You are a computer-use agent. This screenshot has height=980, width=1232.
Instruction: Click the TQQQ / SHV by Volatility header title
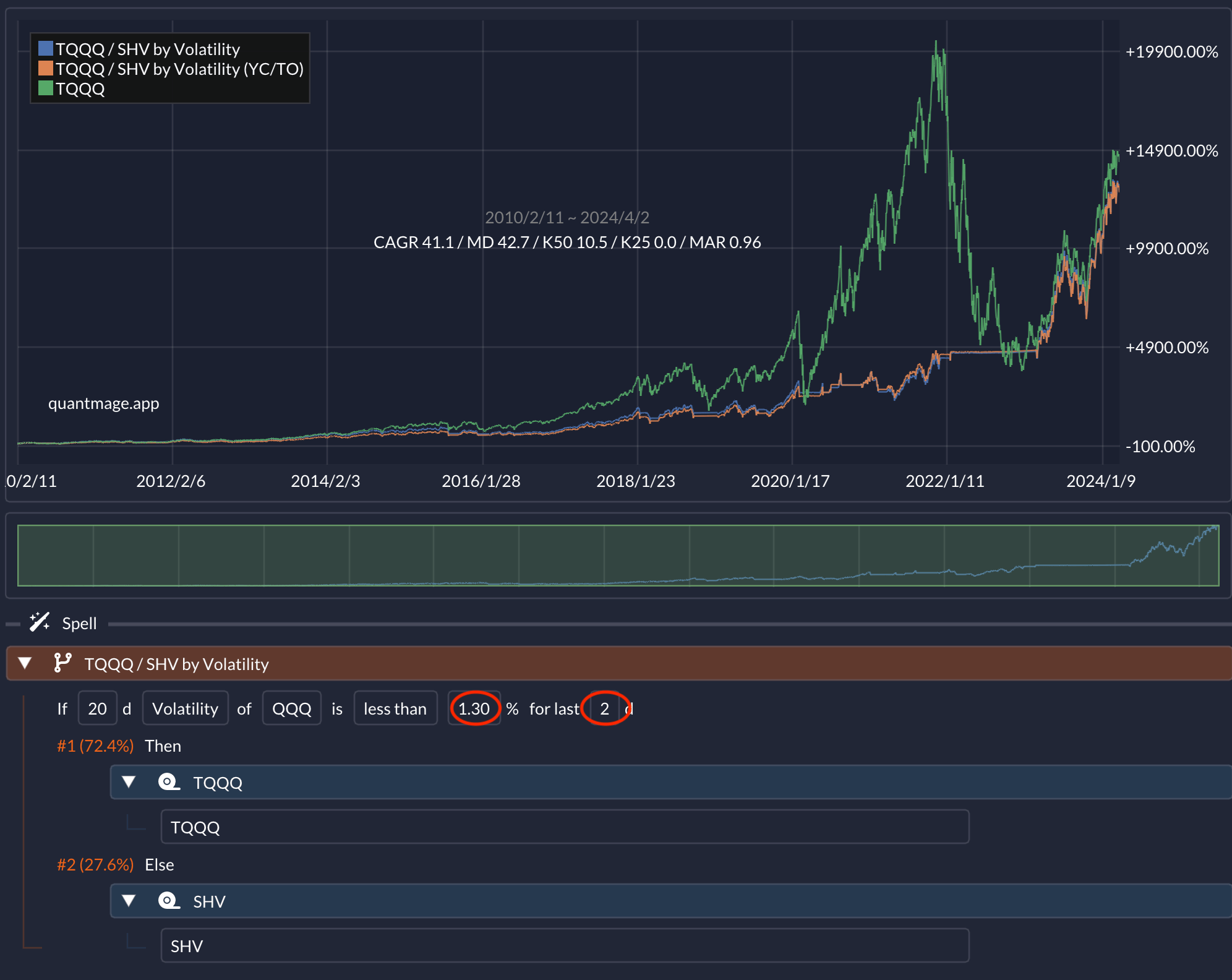pyautogui.click(x=177, y=663)
